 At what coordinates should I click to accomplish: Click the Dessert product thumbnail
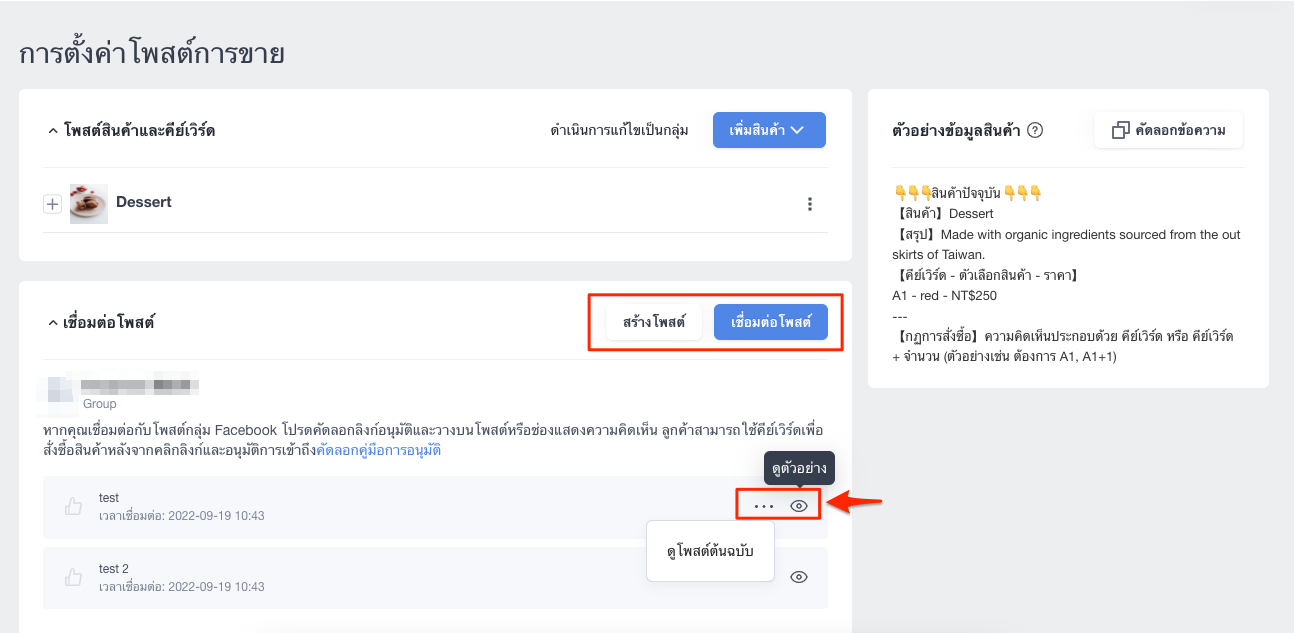[89, 203]
